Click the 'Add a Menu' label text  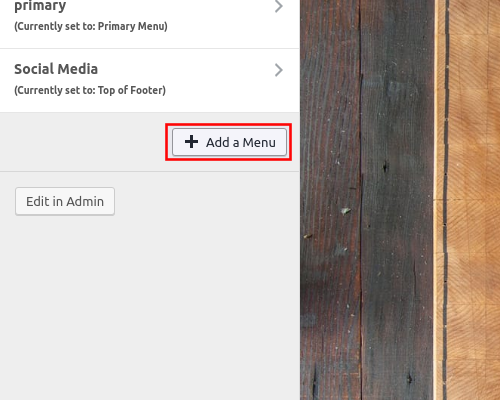click(241, 142)
